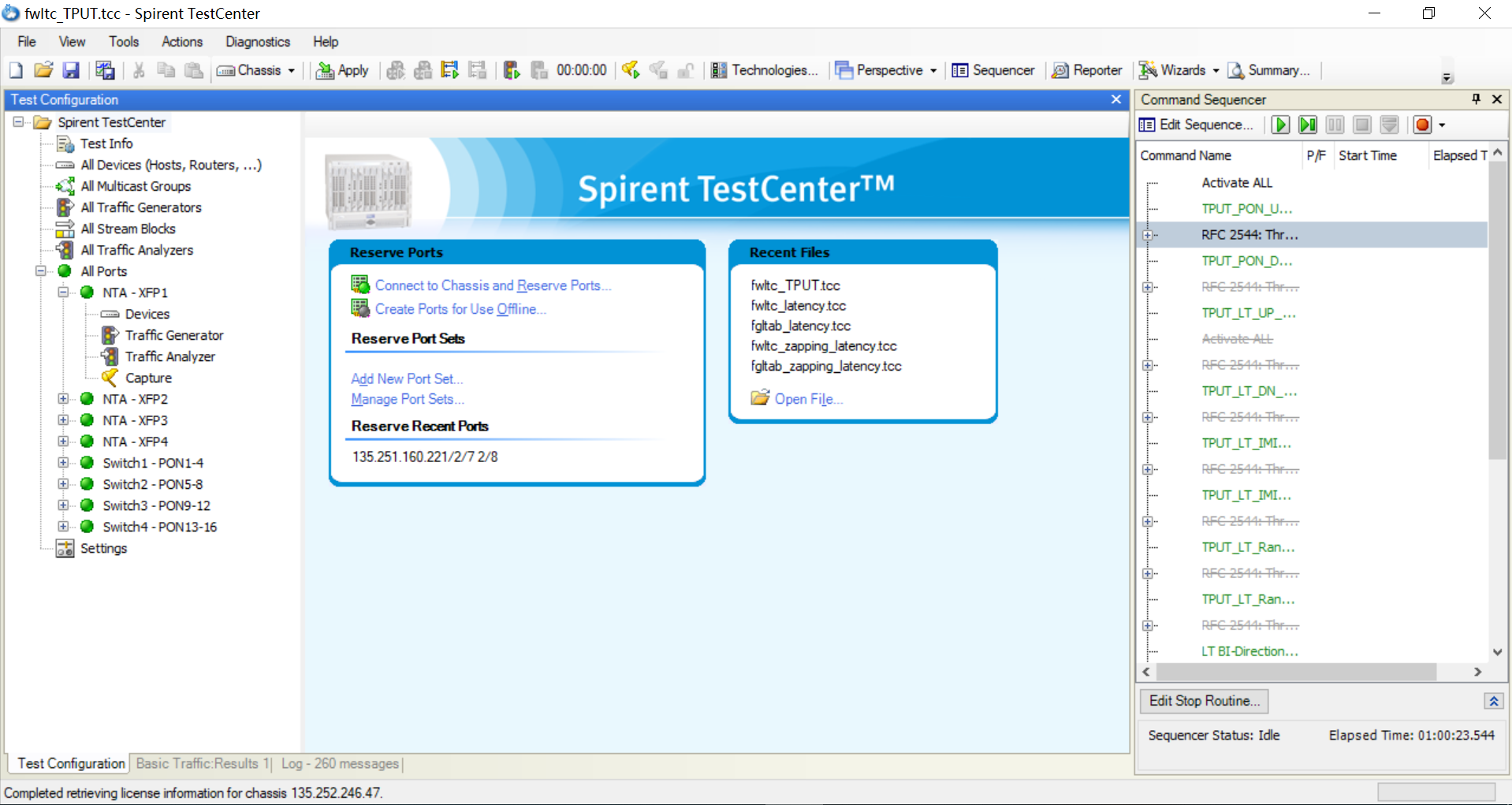Viewport: 1512px width, 805px height.
Task: Open the Wizards dropdown menu
Action: coord(1216,70)
